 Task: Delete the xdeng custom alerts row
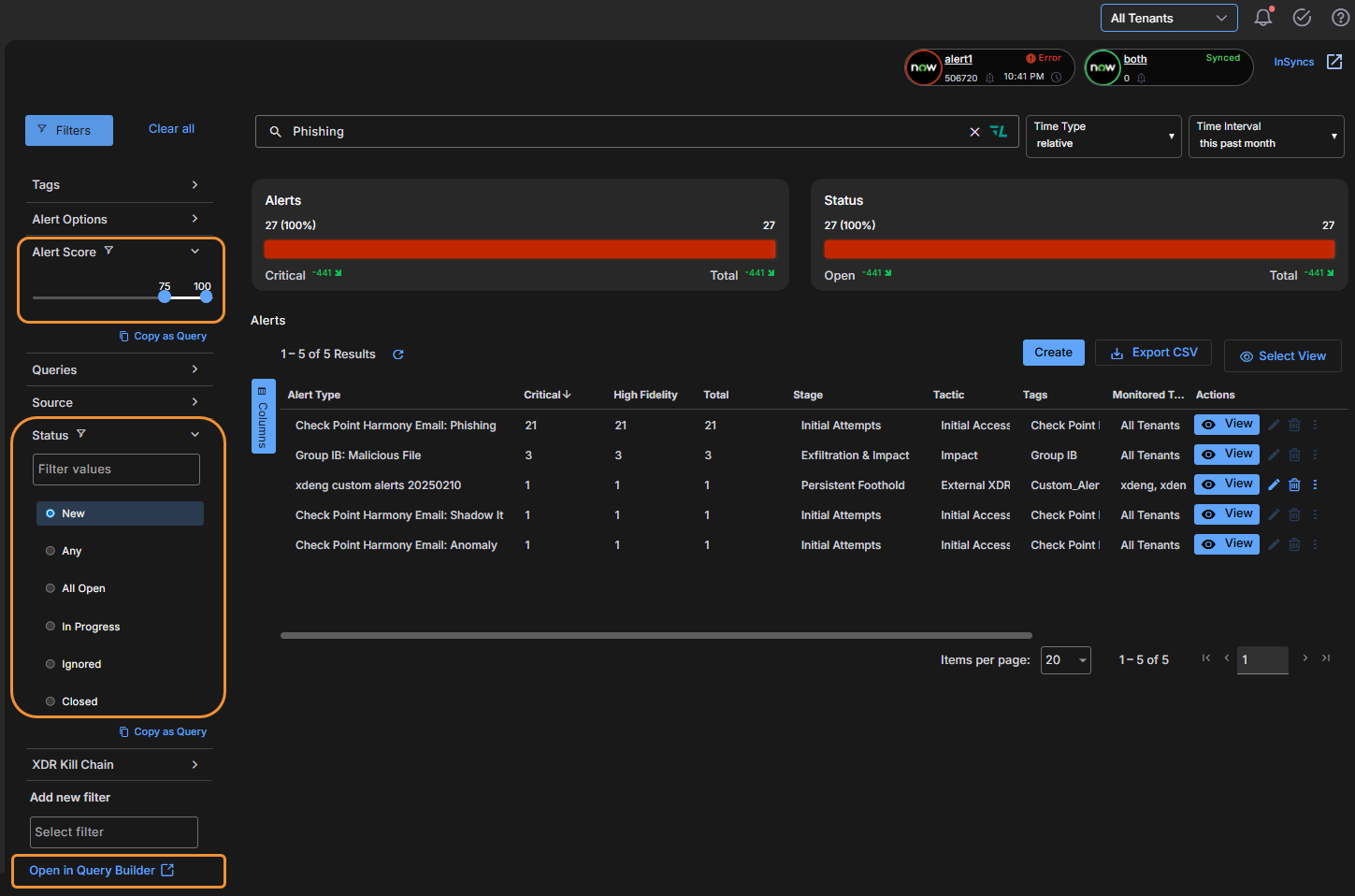pos(1294,484)
